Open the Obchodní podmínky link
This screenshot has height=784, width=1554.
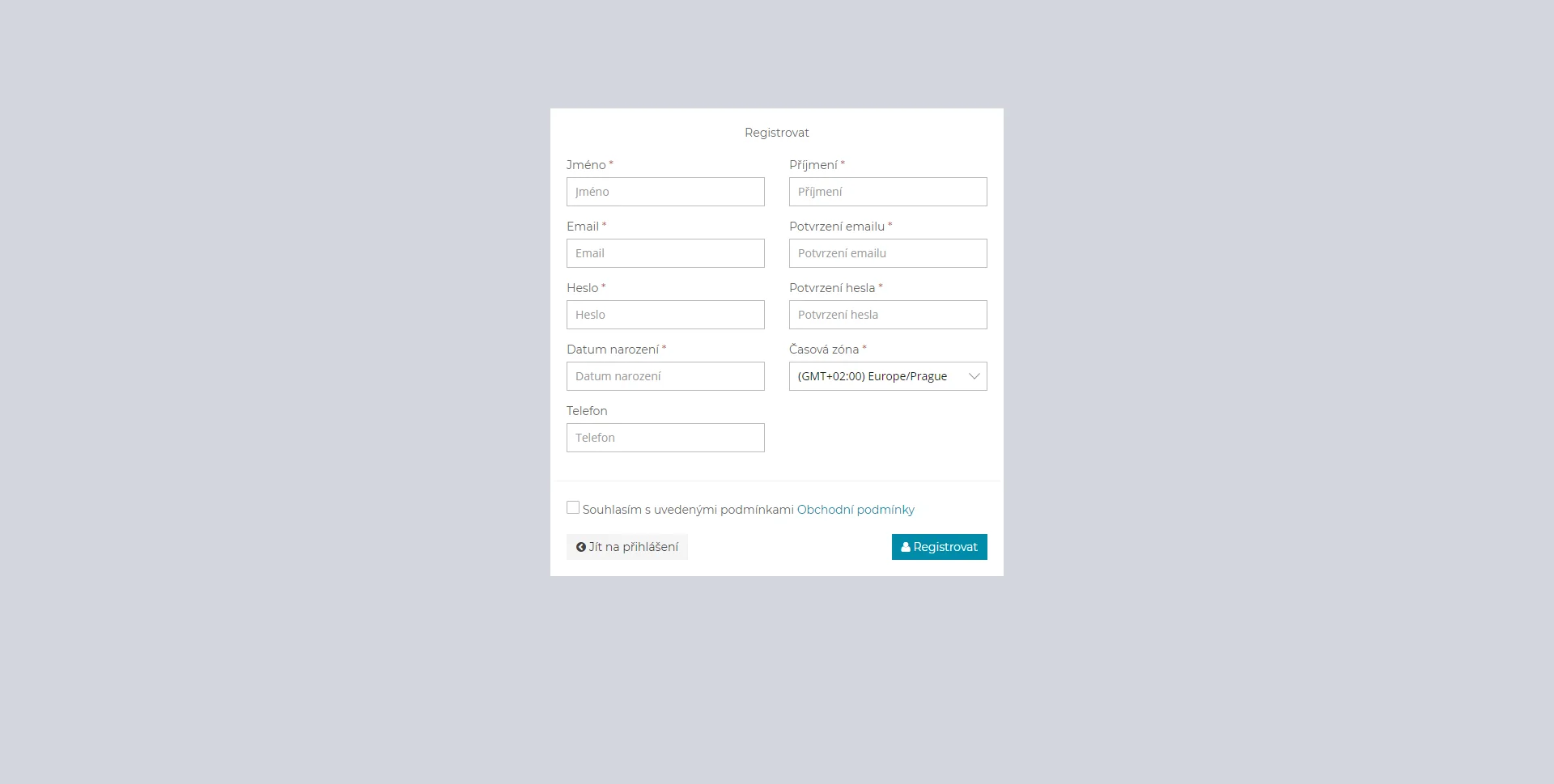(x=856, y=510)
